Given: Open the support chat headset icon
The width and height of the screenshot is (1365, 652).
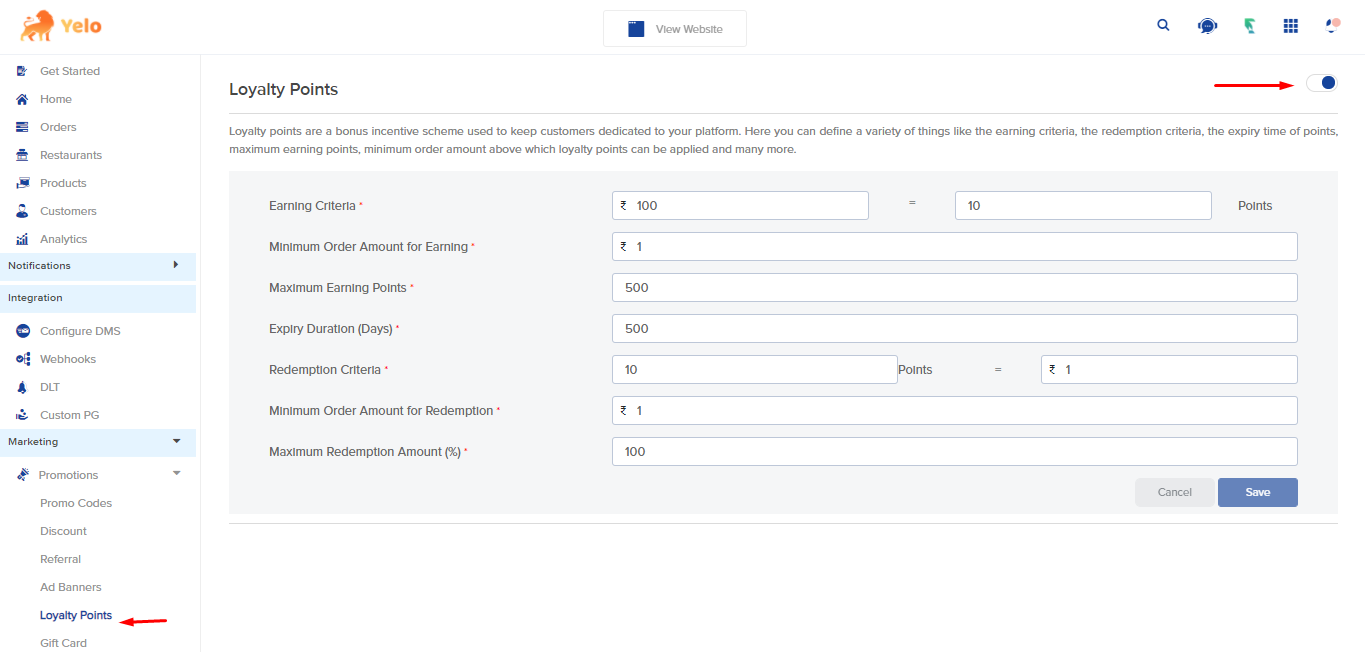Looking at the screenshot, I should (x=1207, y=27).
